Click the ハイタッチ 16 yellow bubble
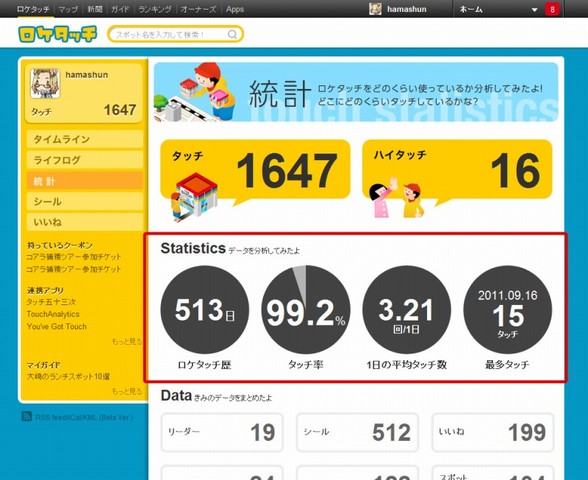Image resolution: width=588 pixels, height=480 pixels. pyautogui.click(x=458, y=170)
